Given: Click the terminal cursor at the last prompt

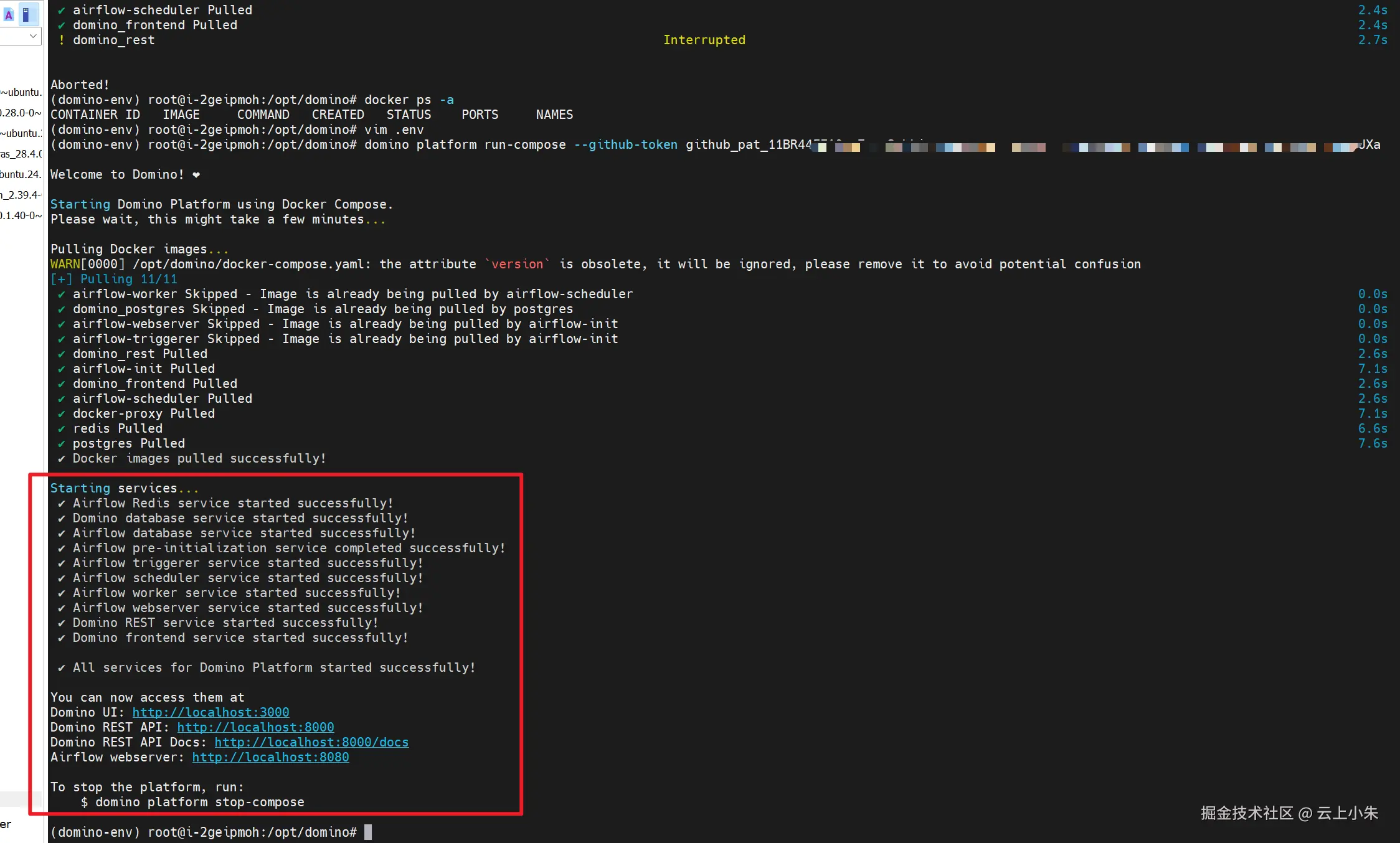Looking at the screenshot, I should click(368, 832).
